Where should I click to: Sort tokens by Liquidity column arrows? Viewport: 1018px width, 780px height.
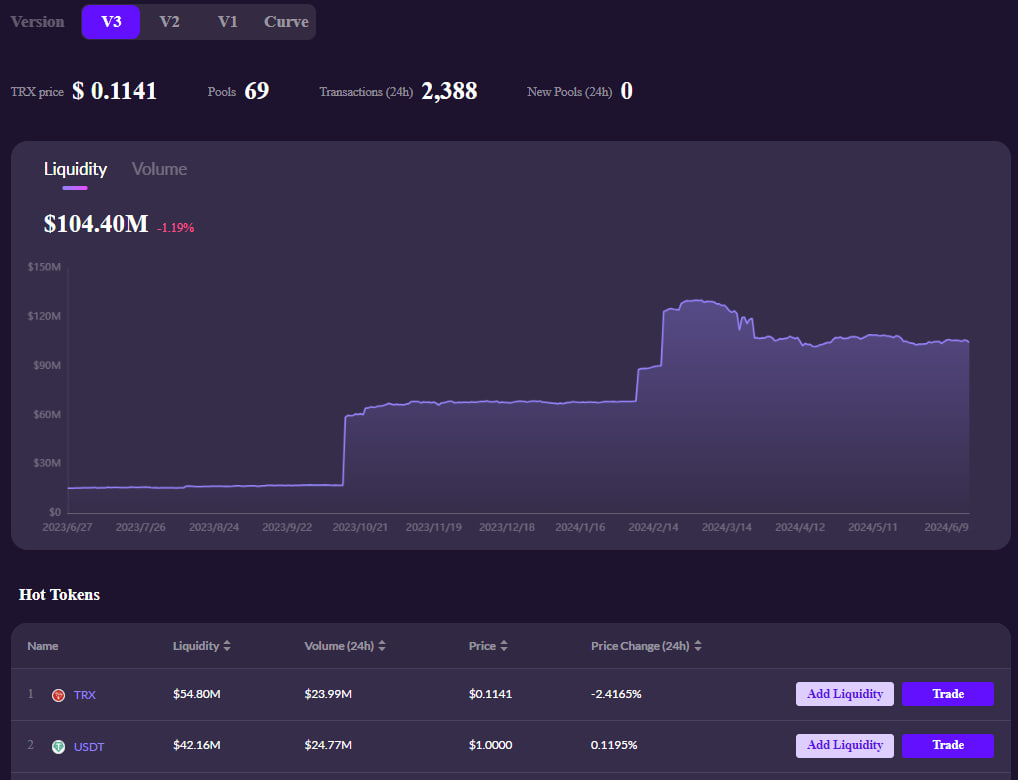227,646
